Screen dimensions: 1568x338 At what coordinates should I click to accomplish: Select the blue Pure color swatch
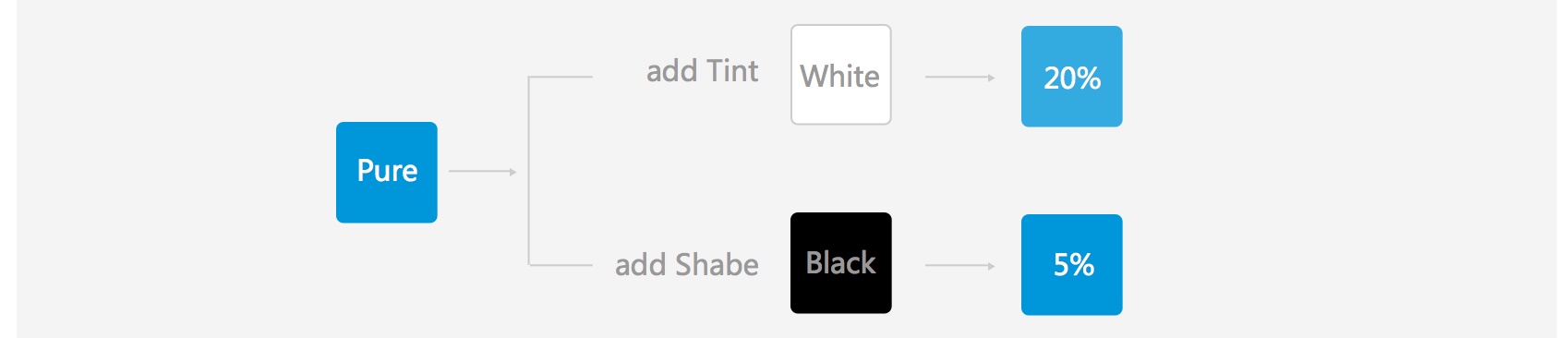point(387,172)
